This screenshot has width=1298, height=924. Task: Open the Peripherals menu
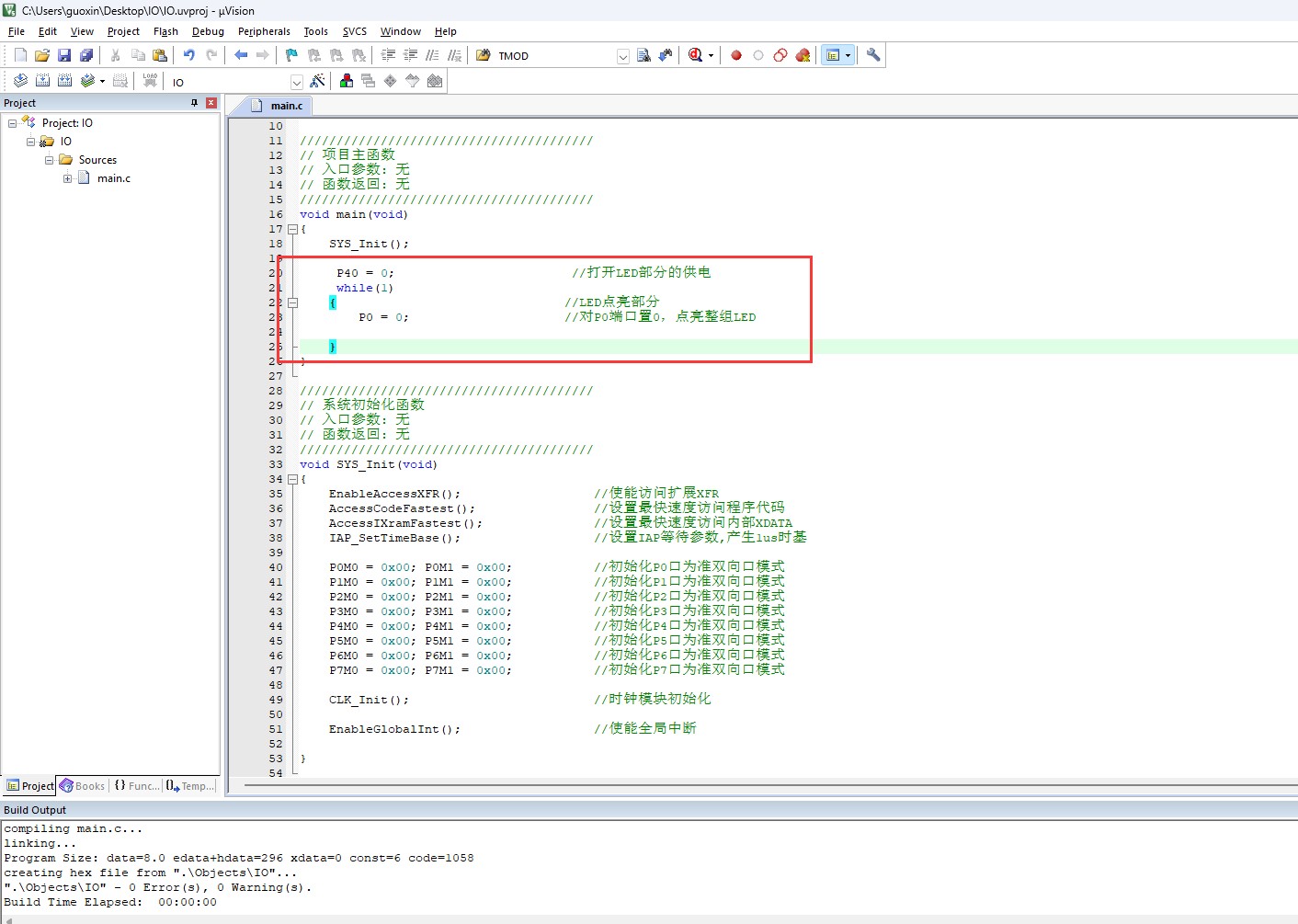pos(264,31)
